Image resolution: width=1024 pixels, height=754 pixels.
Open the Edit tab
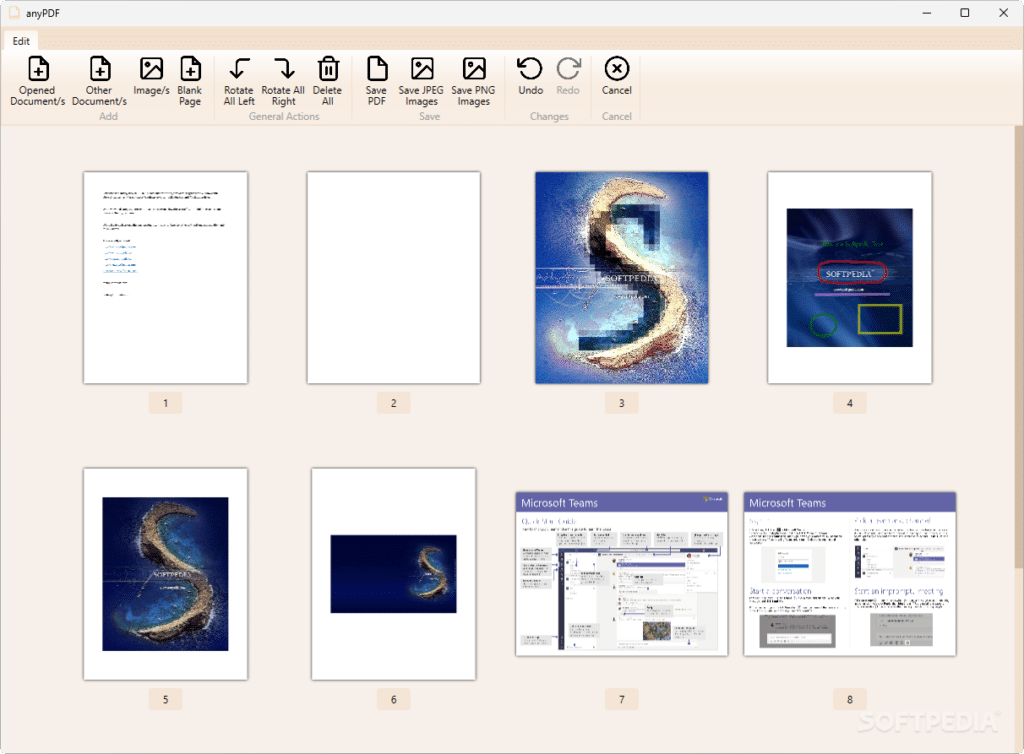(21, 41)
